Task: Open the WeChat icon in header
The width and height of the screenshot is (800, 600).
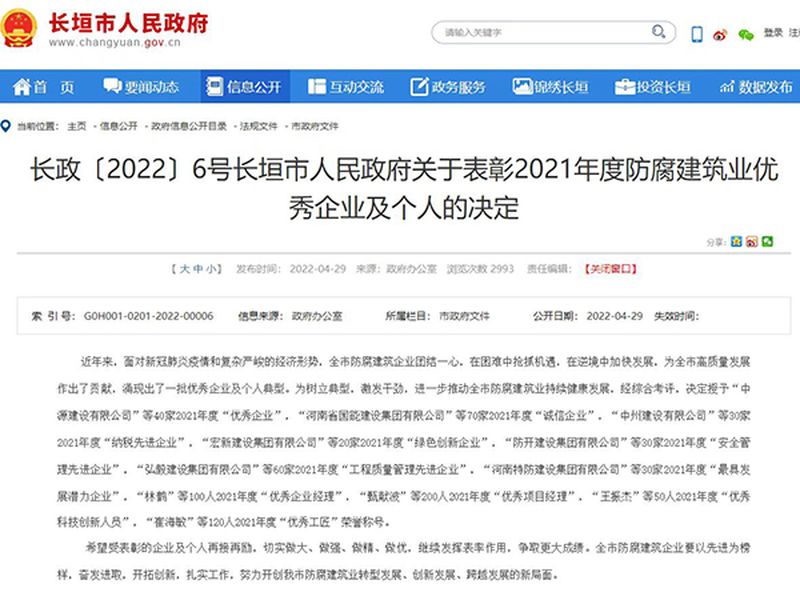Action: 745,34
